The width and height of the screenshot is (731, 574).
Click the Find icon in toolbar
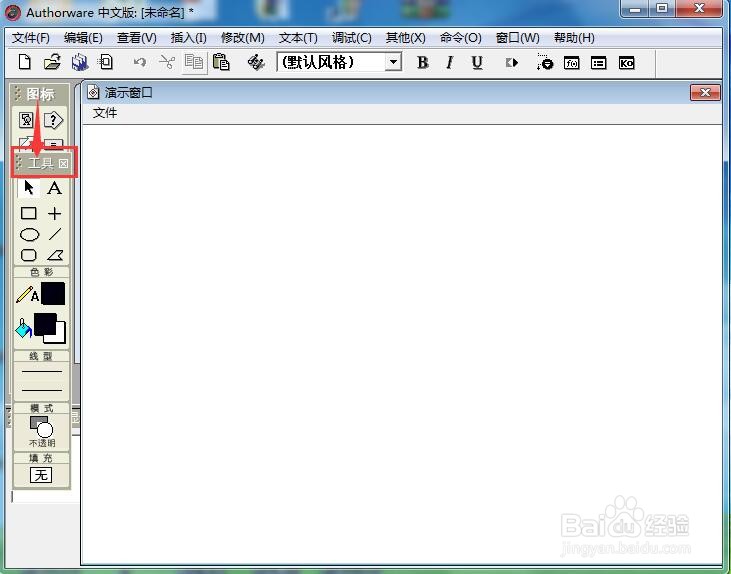pyautogui.click(x=256, y=62)
